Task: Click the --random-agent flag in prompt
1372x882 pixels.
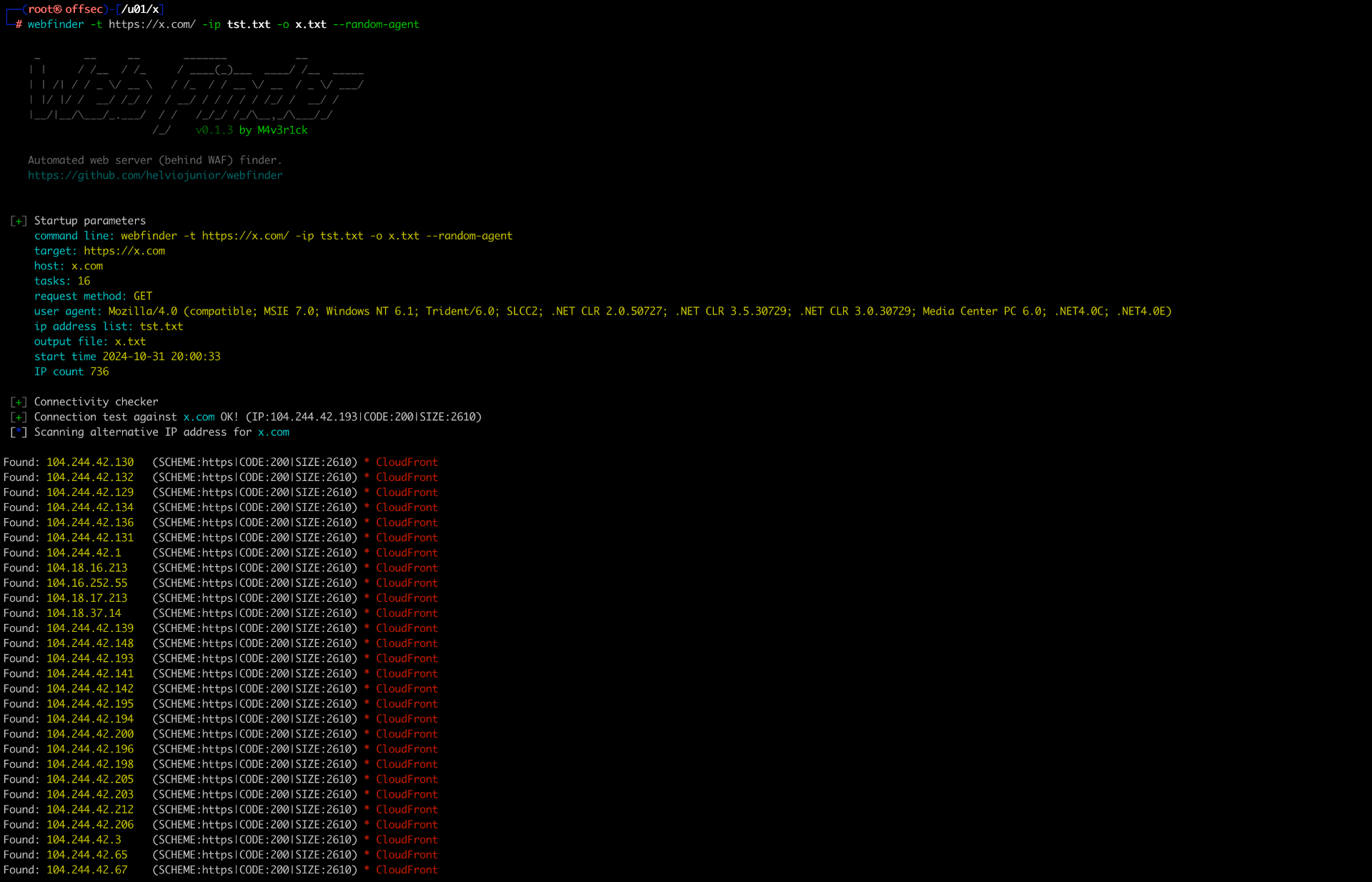Action: (376, 24)
